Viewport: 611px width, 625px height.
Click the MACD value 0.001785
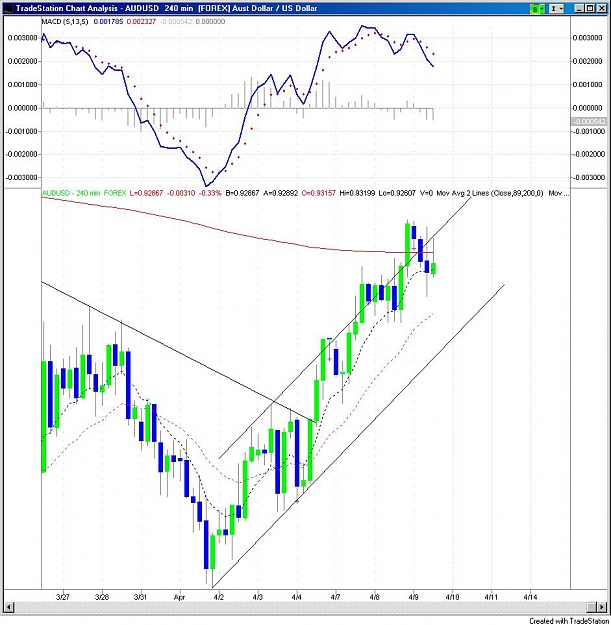[x=108, y=22]
